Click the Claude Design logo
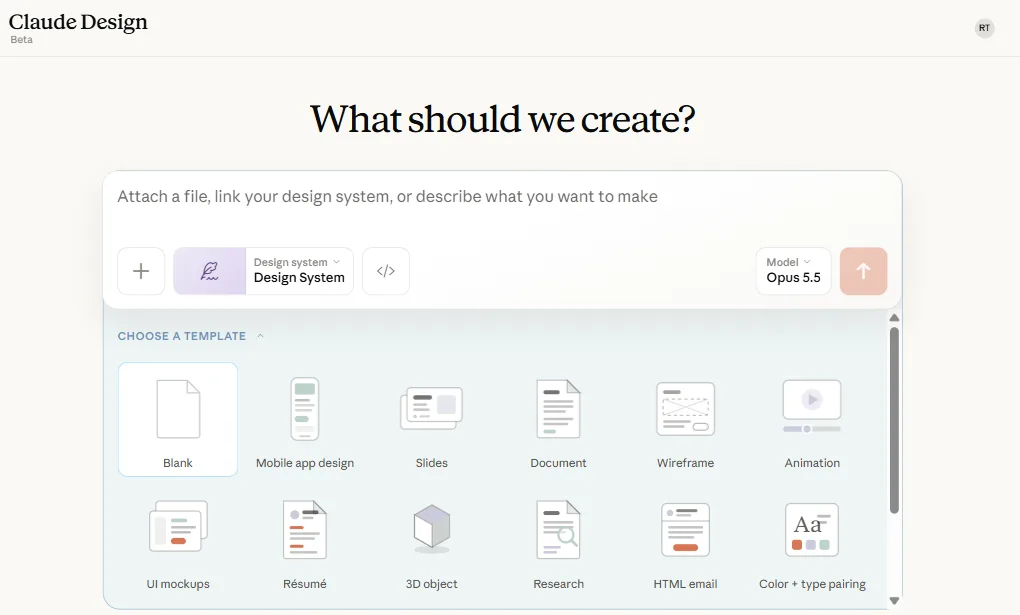The image size is (1020, 615). [x=78, y=22]
